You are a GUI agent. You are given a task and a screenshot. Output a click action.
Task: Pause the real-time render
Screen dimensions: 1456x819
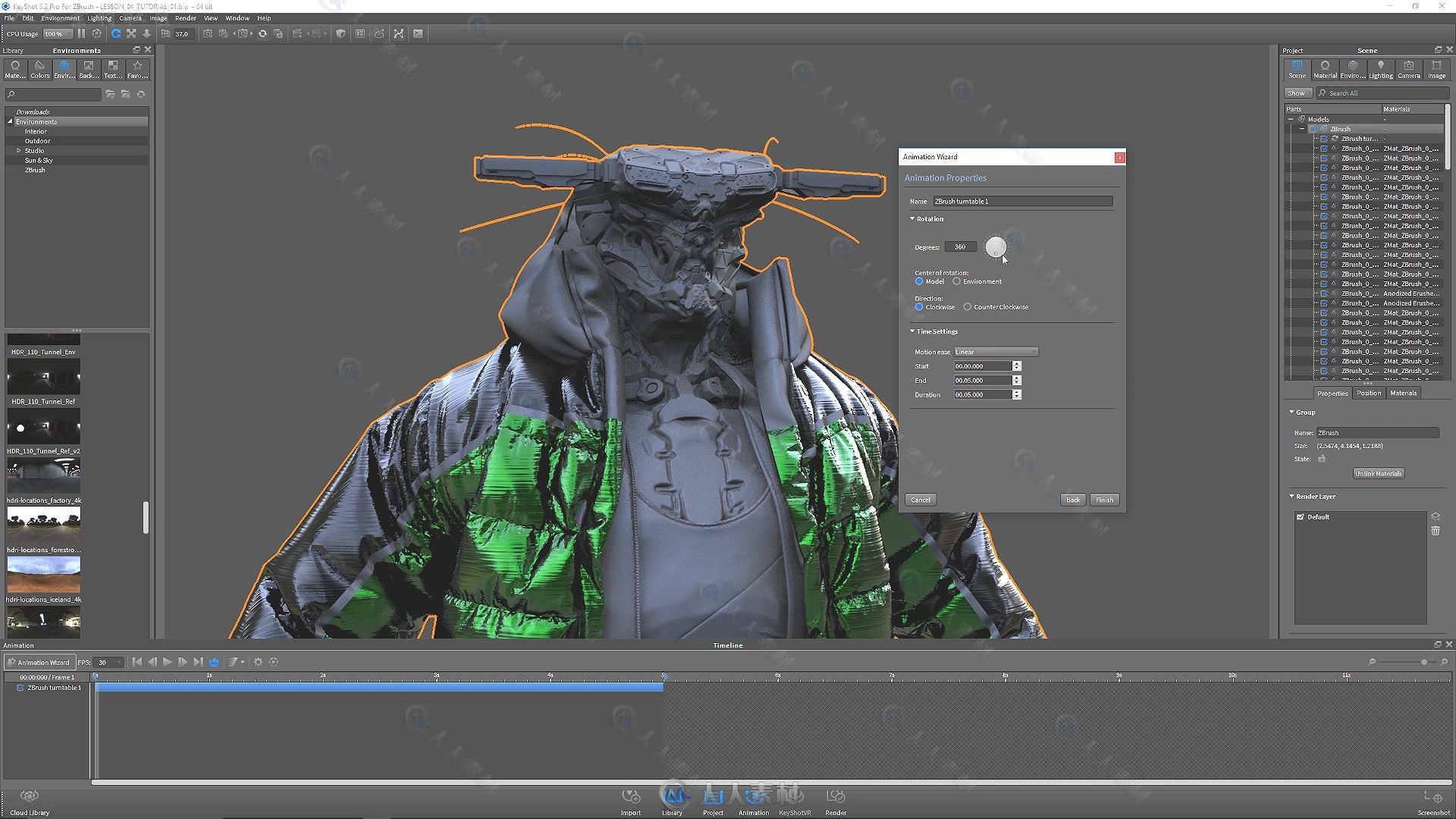81,33
